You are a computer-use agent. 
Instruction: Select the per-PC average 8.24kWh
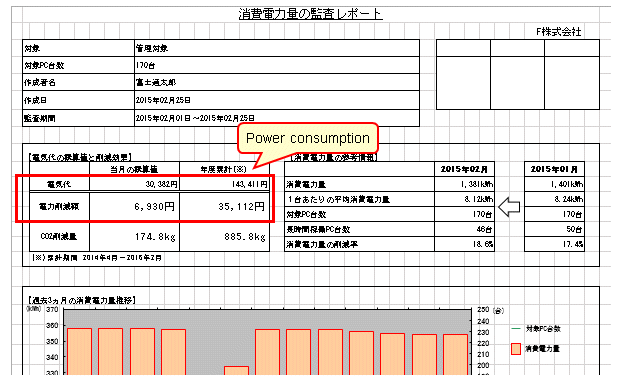click(569, 199)
